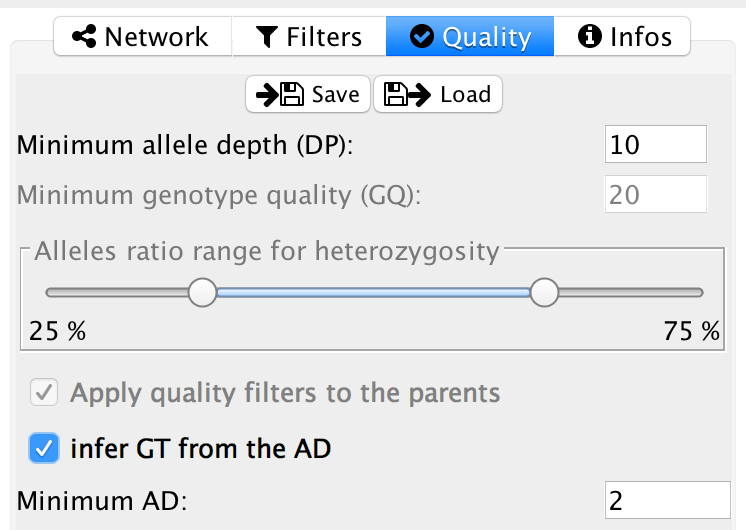This screenshot has height=530, width=746.
Task: Click the 75 % upper ratio slider handle
Action: pos(544,293)
